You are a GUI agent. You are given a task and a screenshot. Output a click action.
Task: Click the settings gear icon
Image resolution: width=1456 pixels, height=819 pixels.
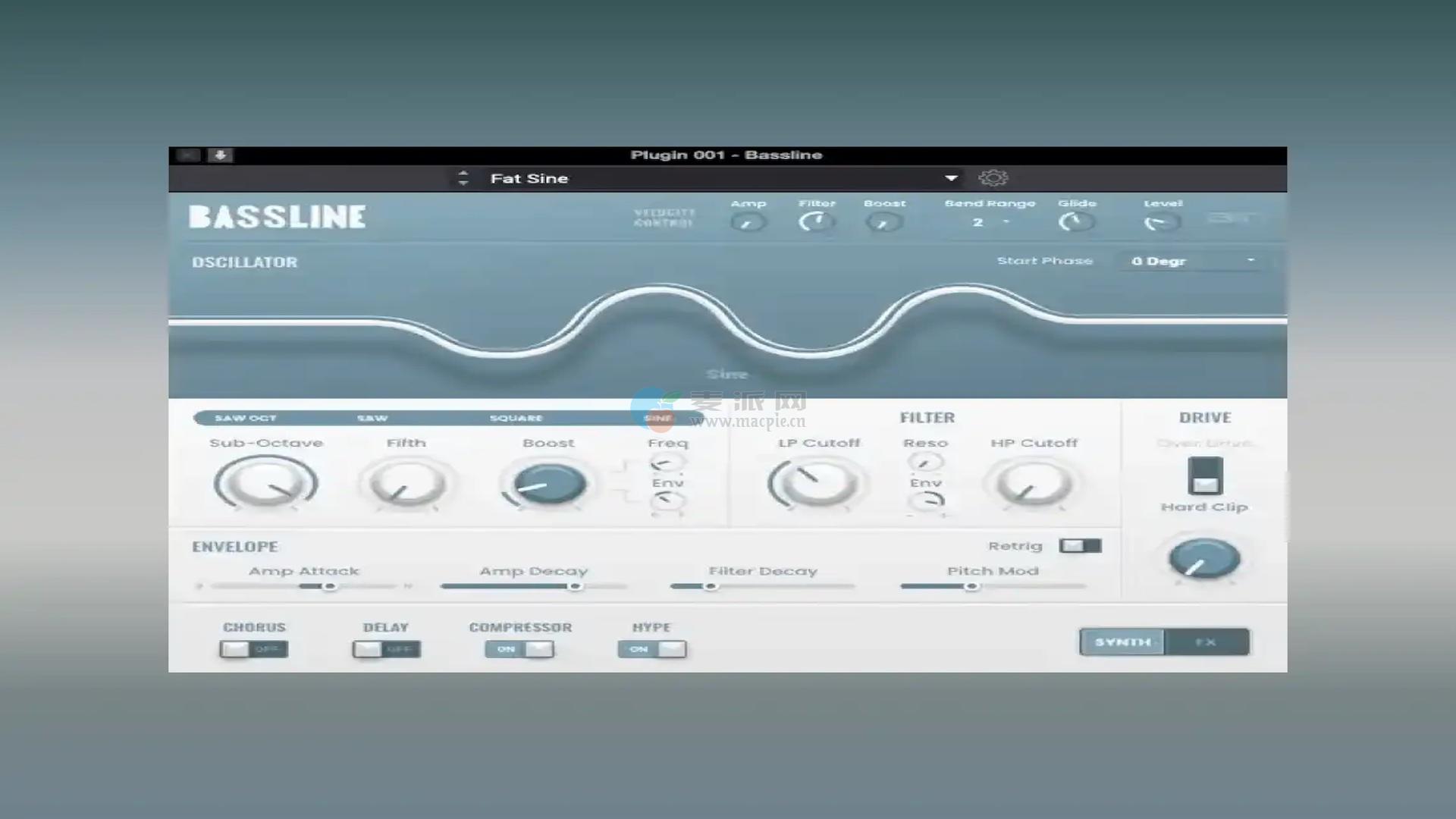(x=993, y=178)
